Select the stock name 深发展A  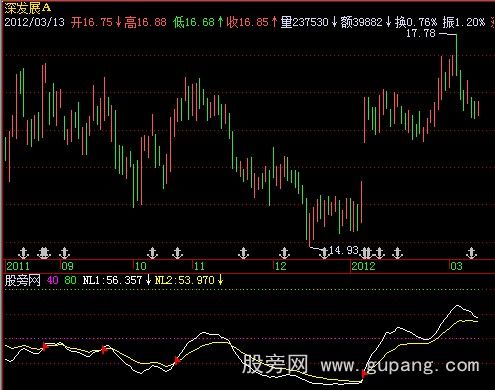tap(28, 8)
